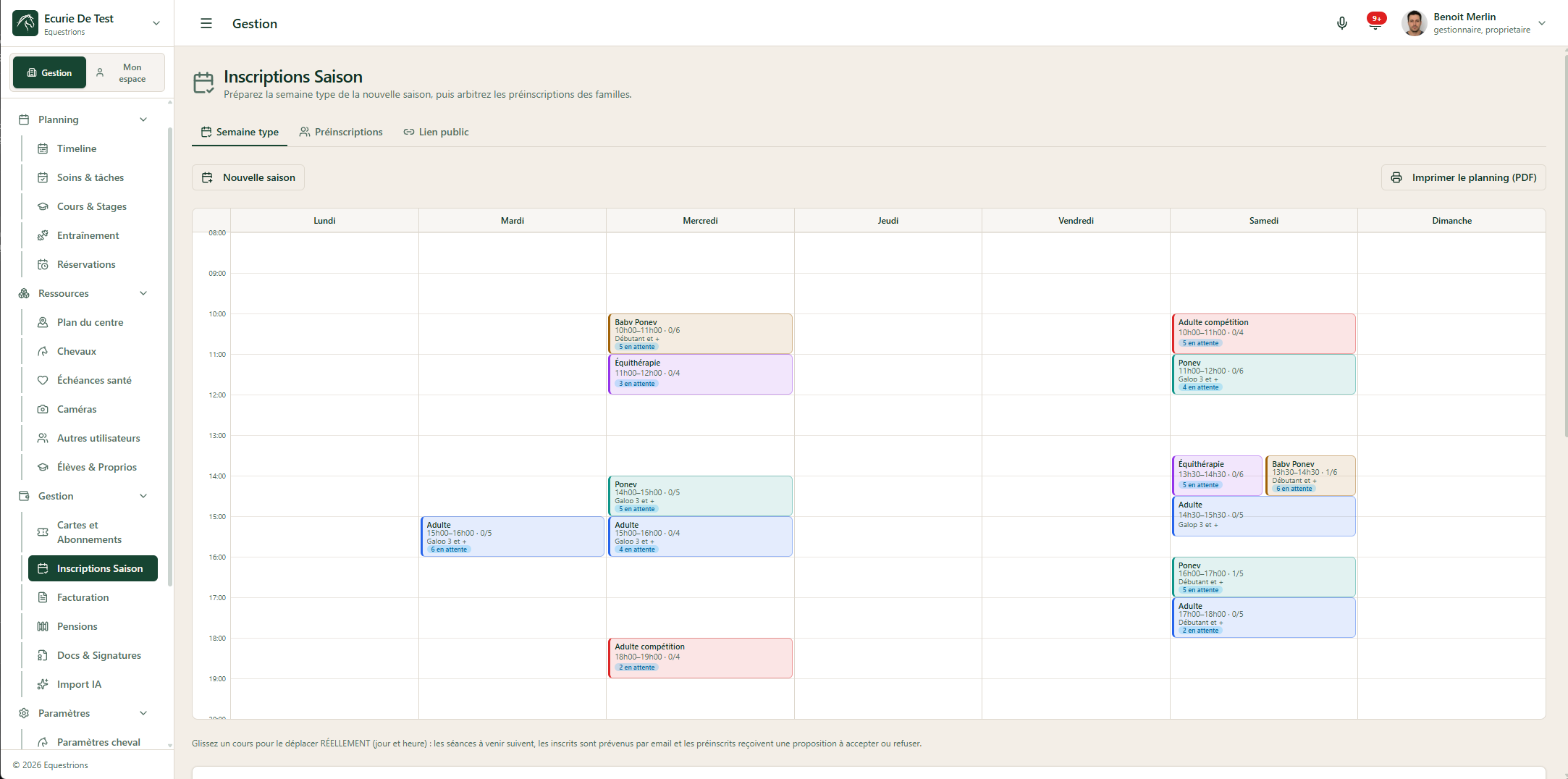The image size is (1568, 779).
Task: Collapse the Ressources section chevron
Action: (x=143, y=293)
